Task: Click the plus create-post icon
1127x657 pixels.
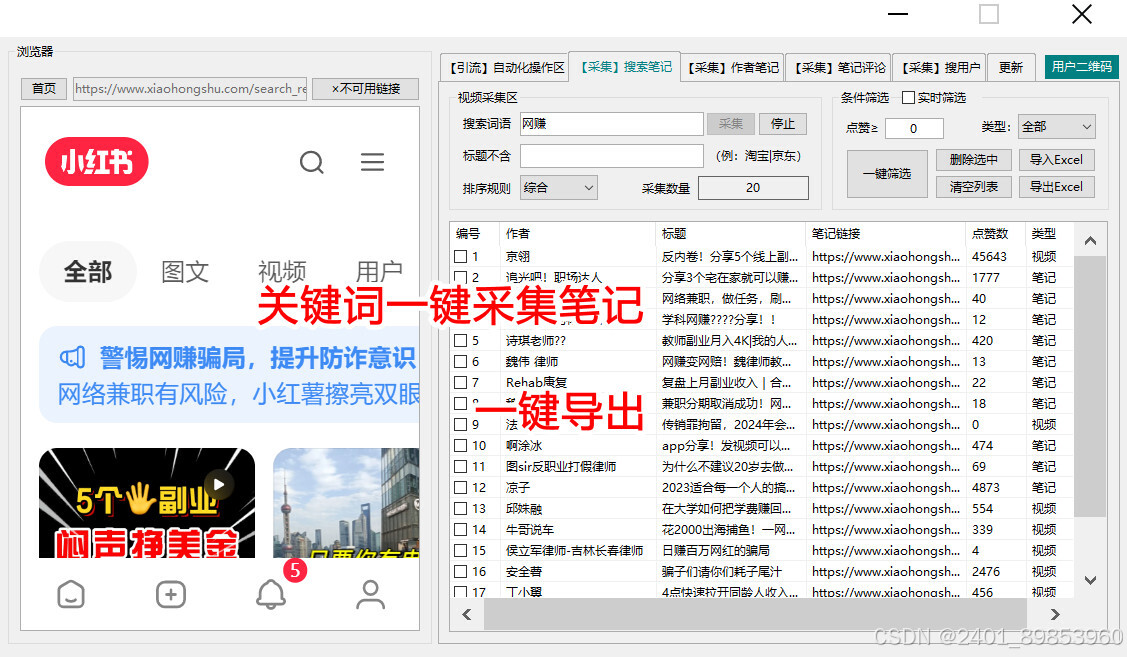Action: pyautogui.click(x=170, y=594)
